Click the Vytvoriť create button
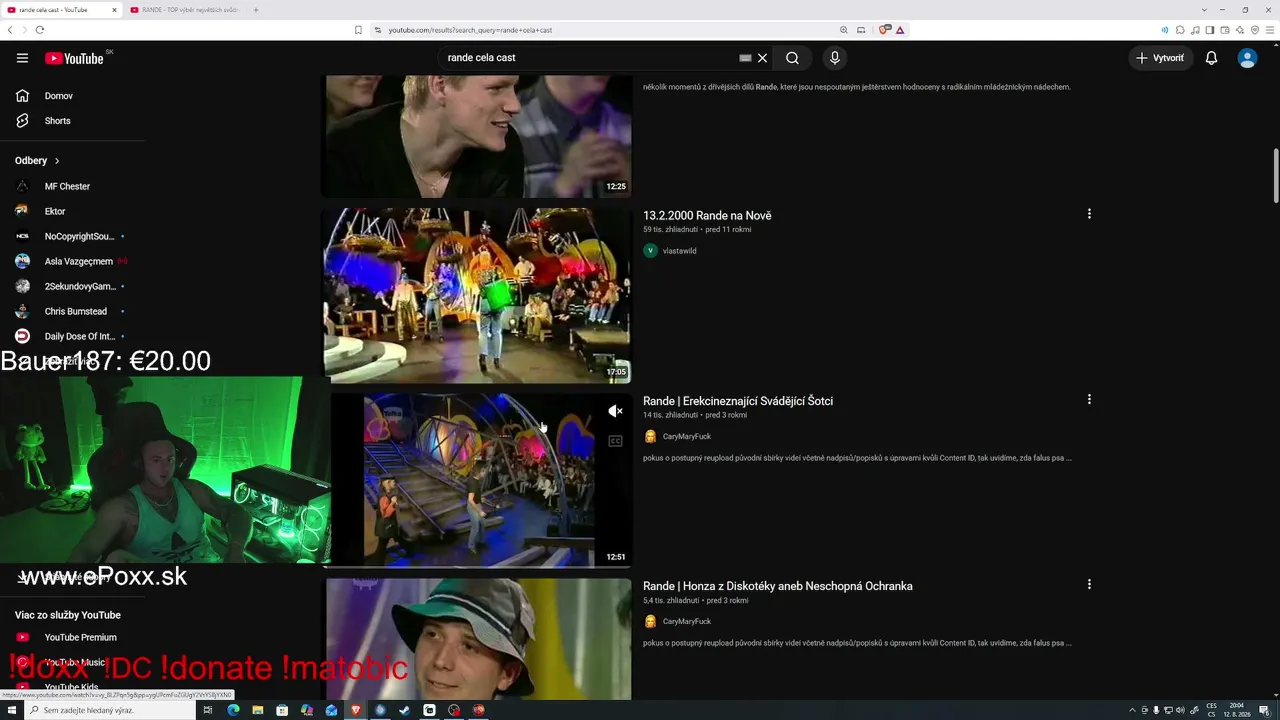 1160,58
